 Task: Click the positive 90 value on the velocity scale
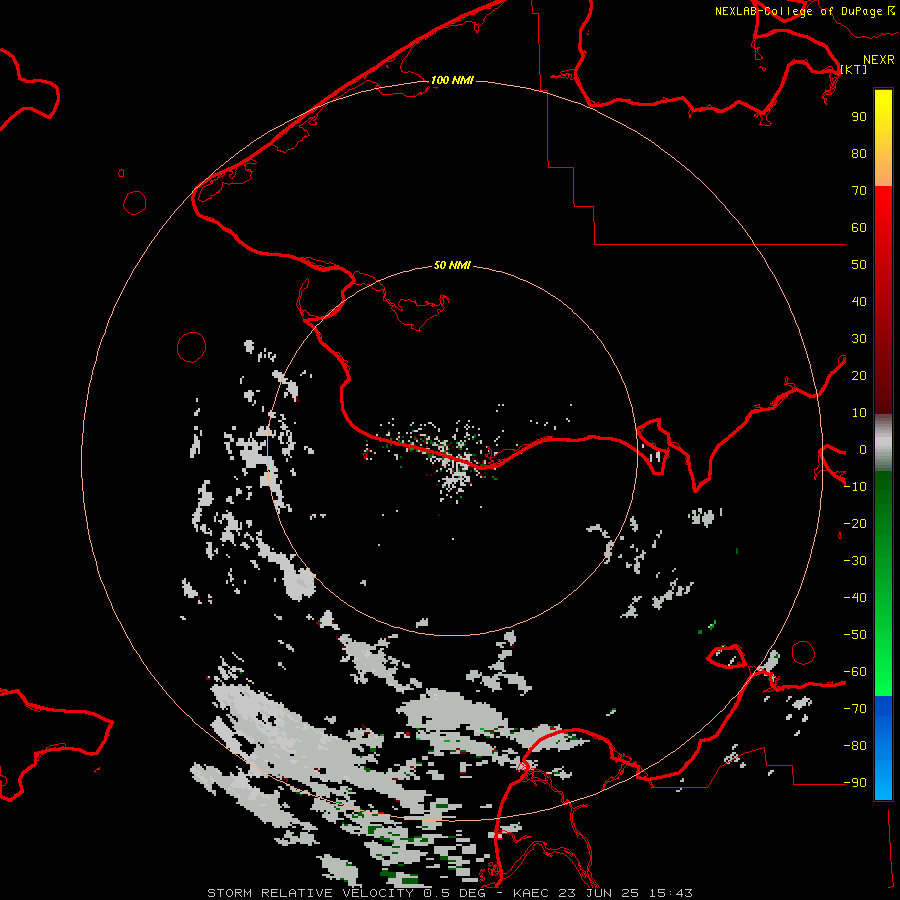click(859, 117)
